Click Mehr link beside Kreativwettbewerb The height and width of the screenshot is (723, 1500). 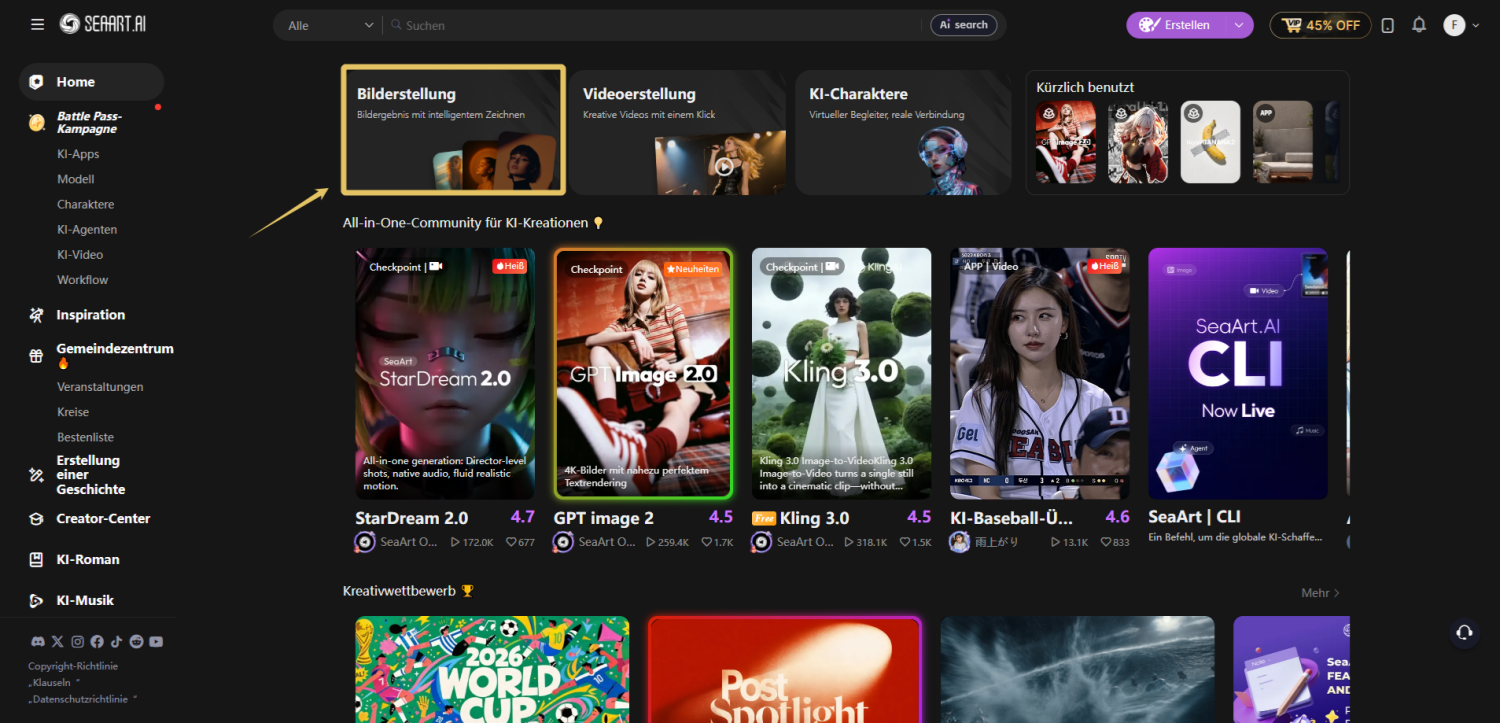click(1320, 593)
